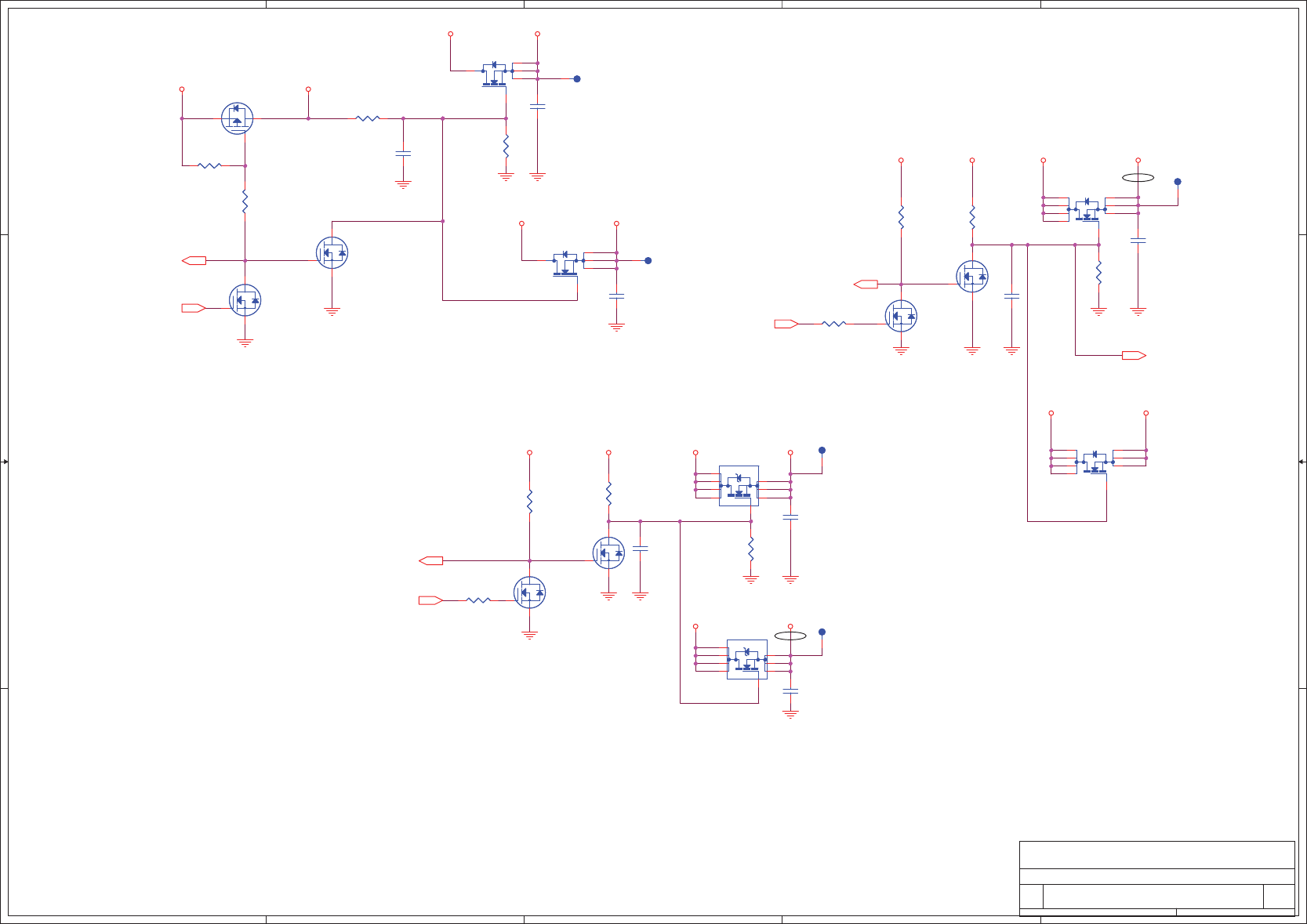Select the boxed MOSFET without any ellipse nearby

coord(739,486)
